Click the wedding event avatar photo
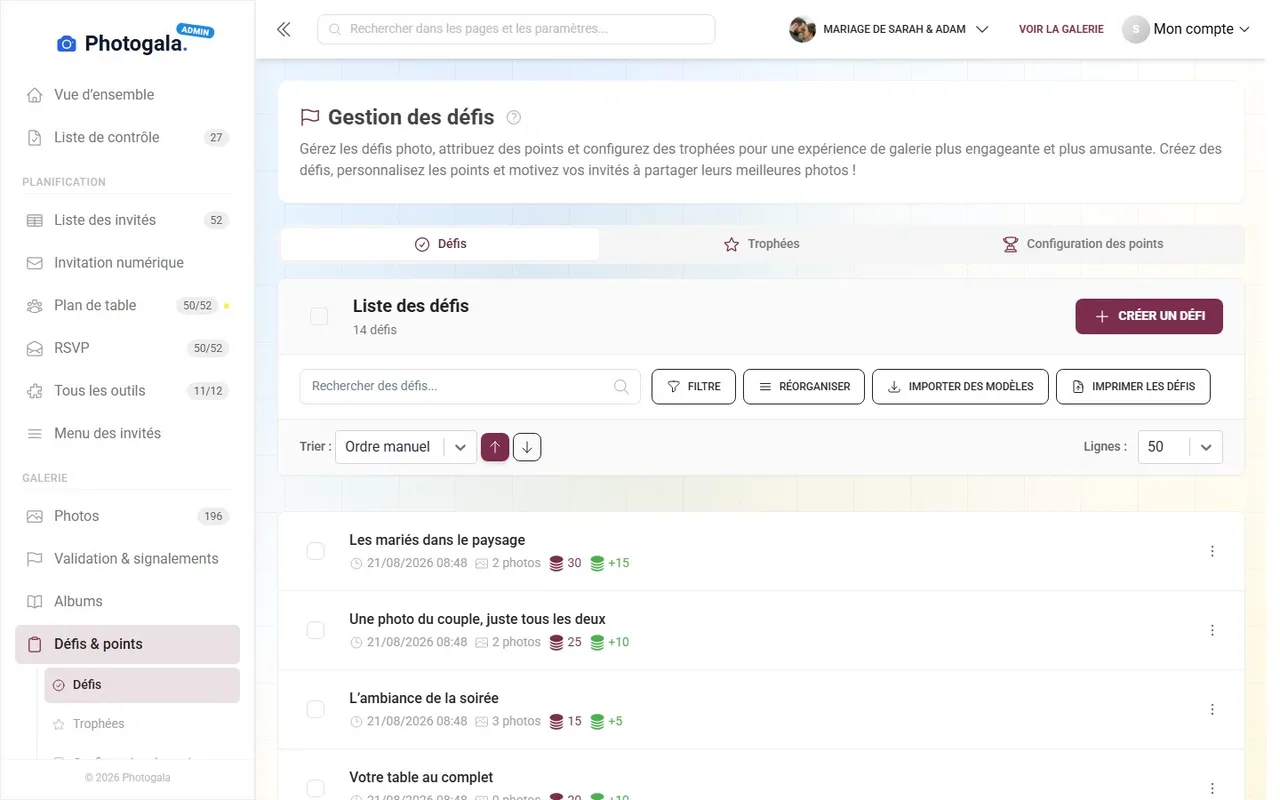This screenshot has width=1280, height=800. click(802, 29)
